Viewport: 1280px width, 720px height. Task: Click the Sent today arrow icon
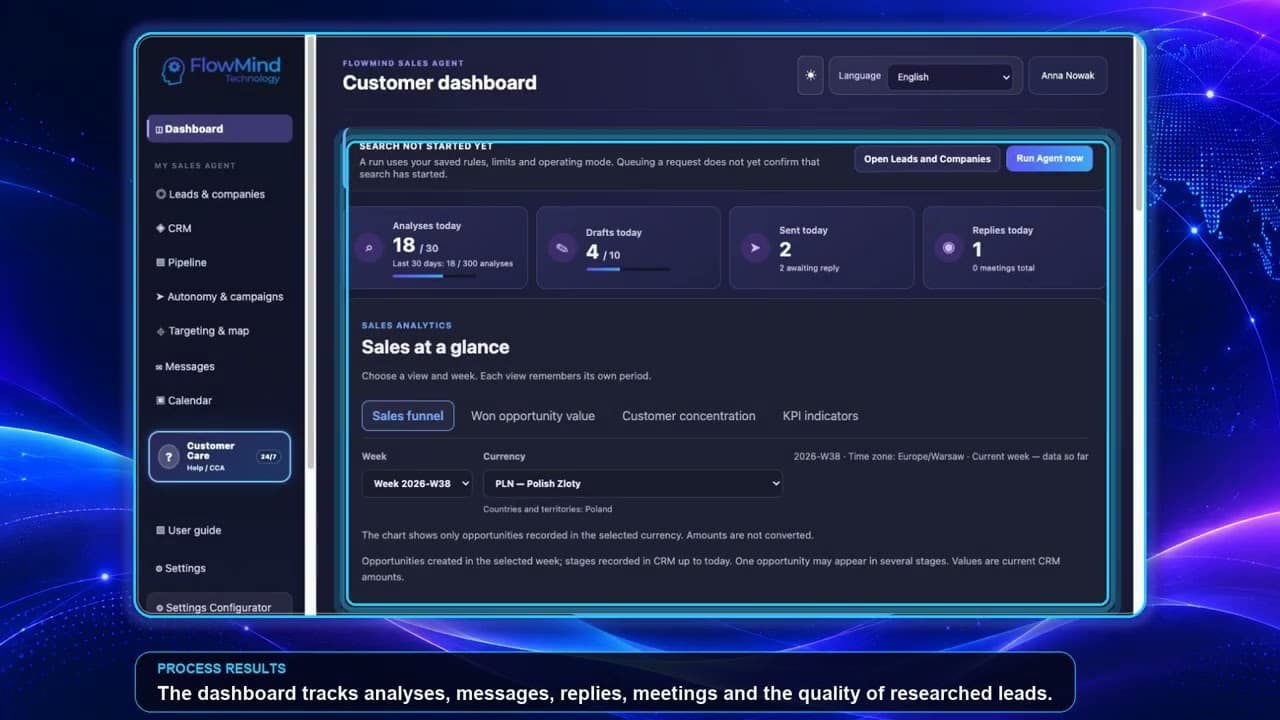pyautogui.click(x=755, y=248)
